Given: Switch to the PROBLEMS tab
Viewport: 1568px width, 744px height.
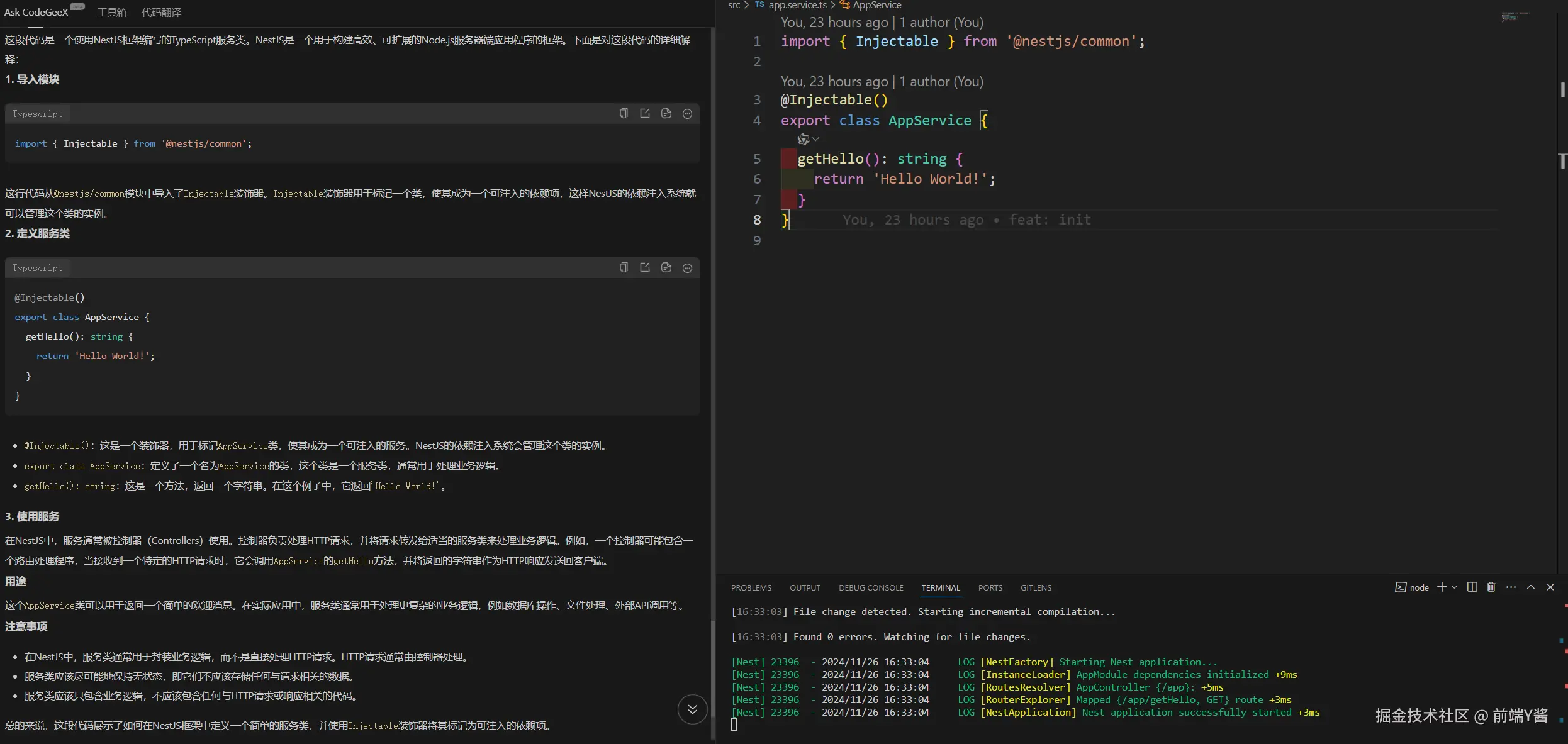Looking at the screenshot, I should 751,588.
